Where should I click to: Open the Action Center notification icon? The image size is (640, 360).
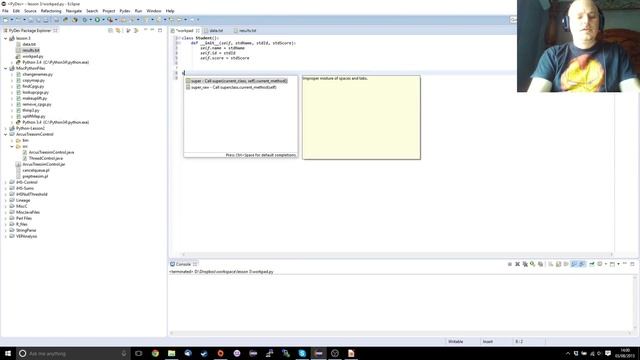tap(608, 353)
